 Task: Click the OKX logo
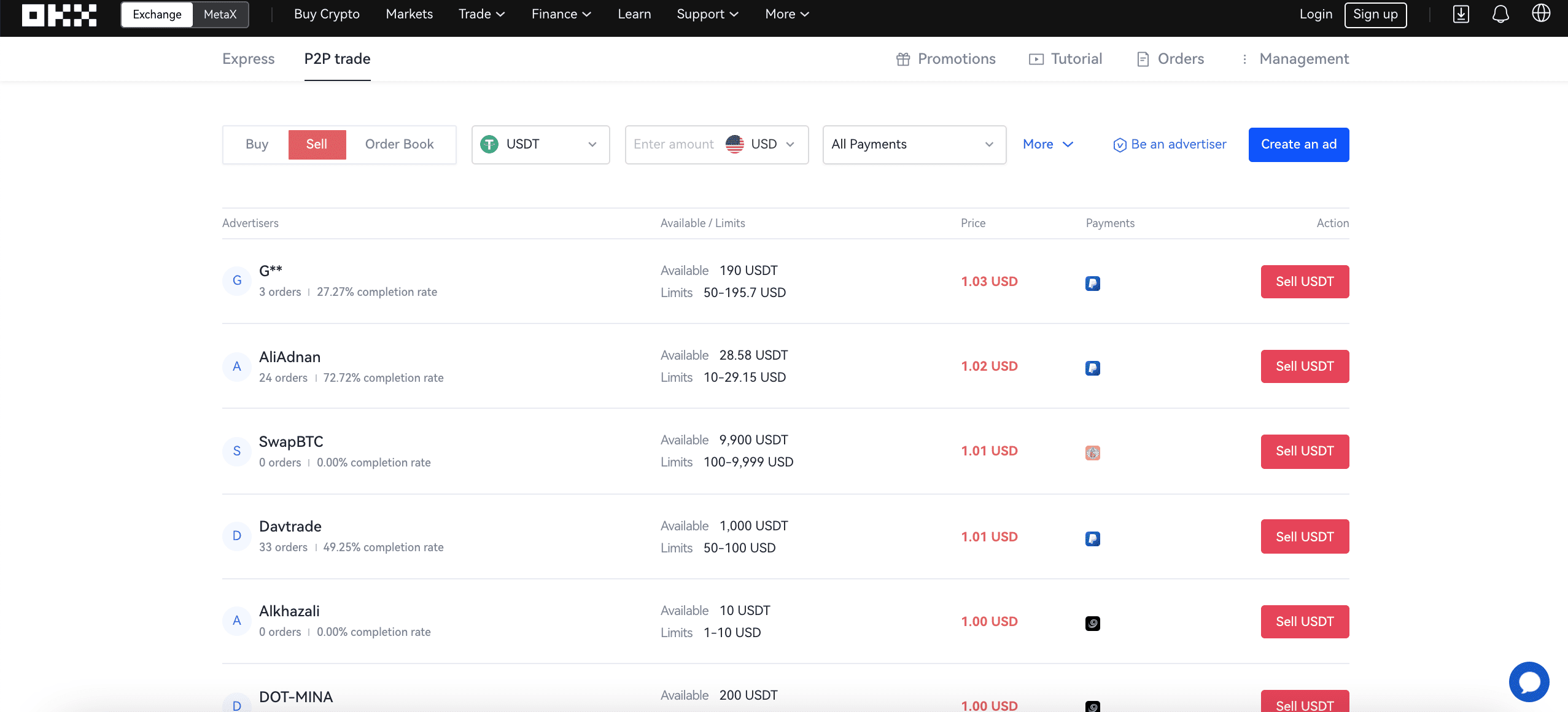point(59,15)
